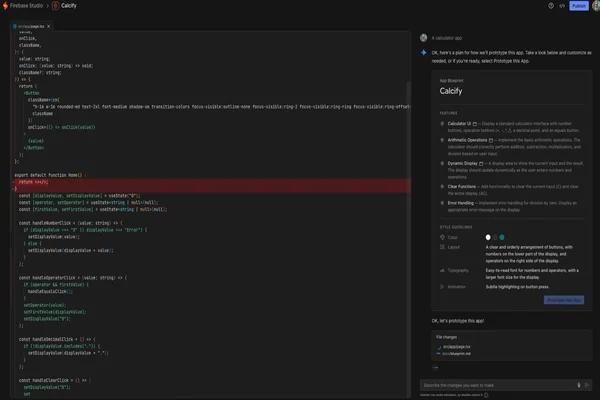Screen dimensions: 600x400
Task: Click the help icon left of the code icon
Action: click(x=551, y=6)
